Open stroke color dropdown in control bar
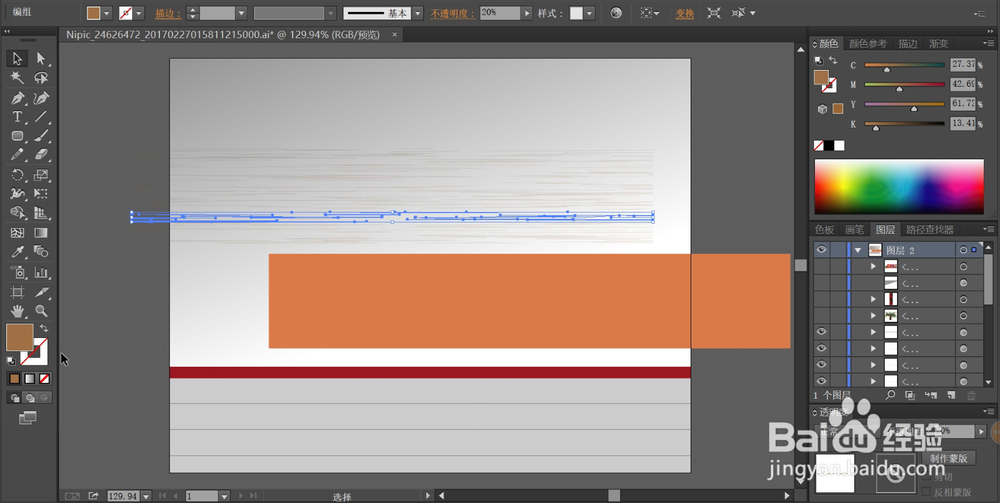The width and height of the screenshot is (1000, 503). 139,13
